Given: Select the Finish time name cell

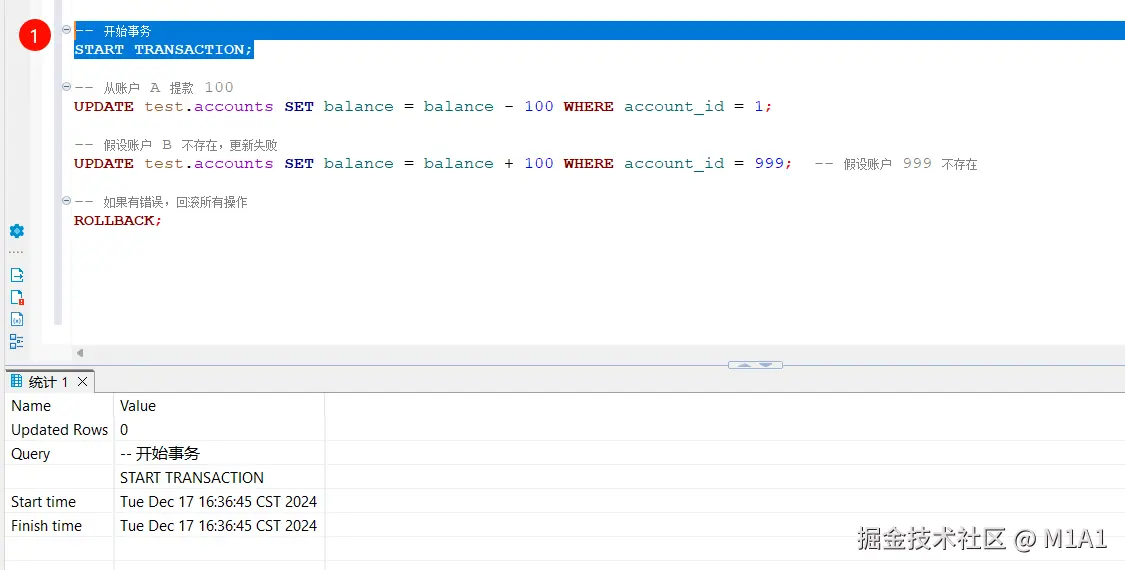Looking at the screenshot, I should tap(59, 525).
